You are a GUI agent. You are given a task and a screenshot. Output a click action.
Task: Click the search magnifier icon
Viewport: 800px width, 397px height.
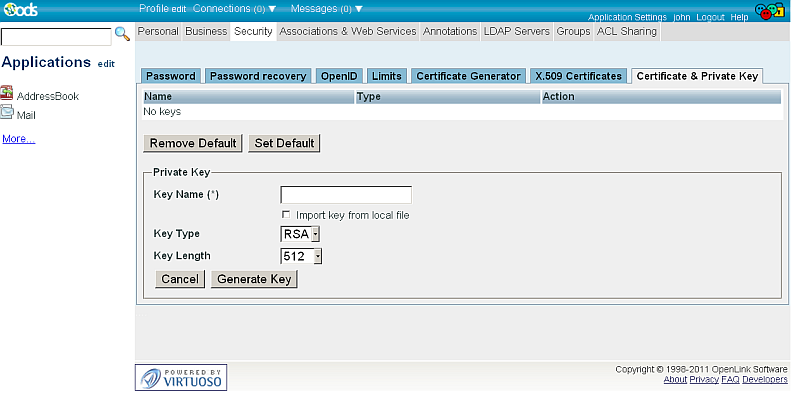(x=122, y=34)
